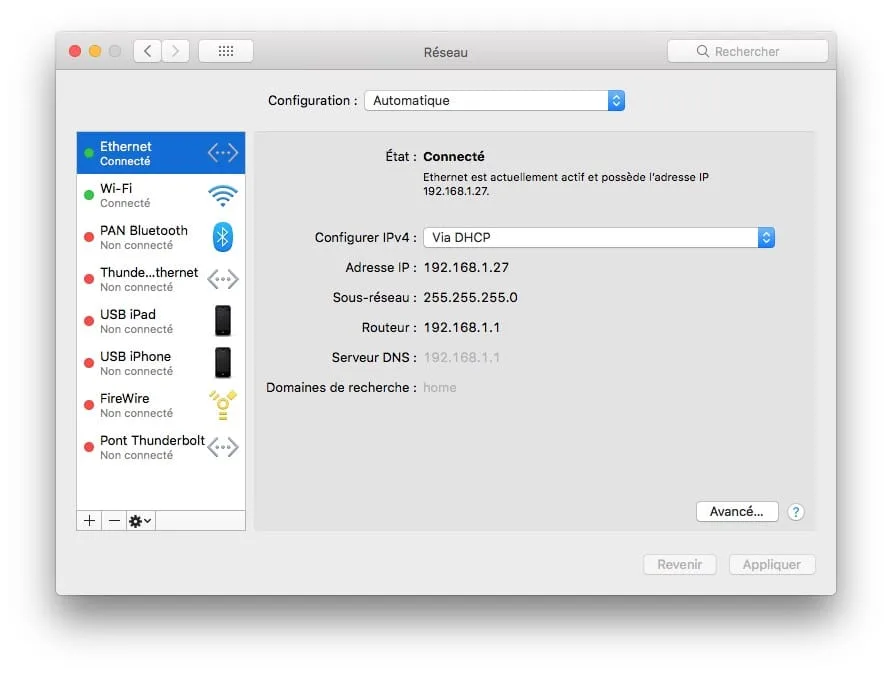Click the FireWire icon in the sidebar
The image size is (892, 675).
[222, 404]
